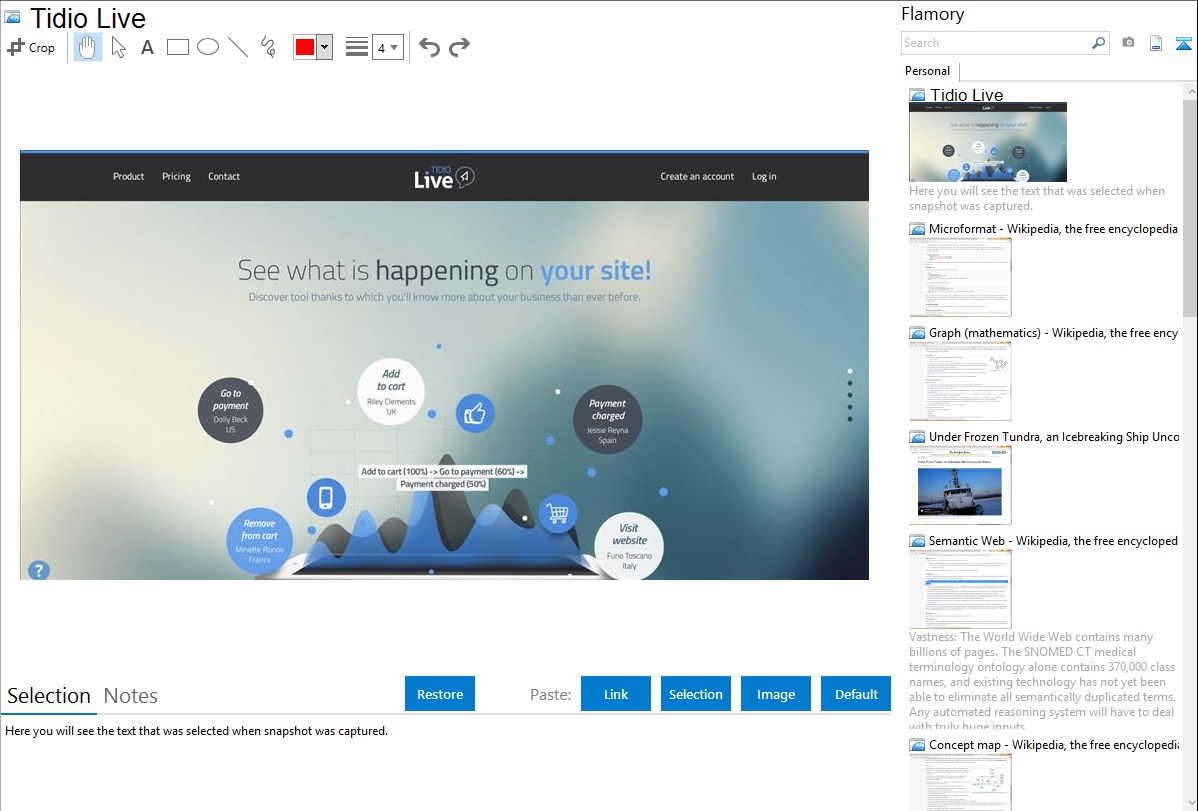Switch to the Selection tab
Viewport: 1198px width, 811px height.
49,696
